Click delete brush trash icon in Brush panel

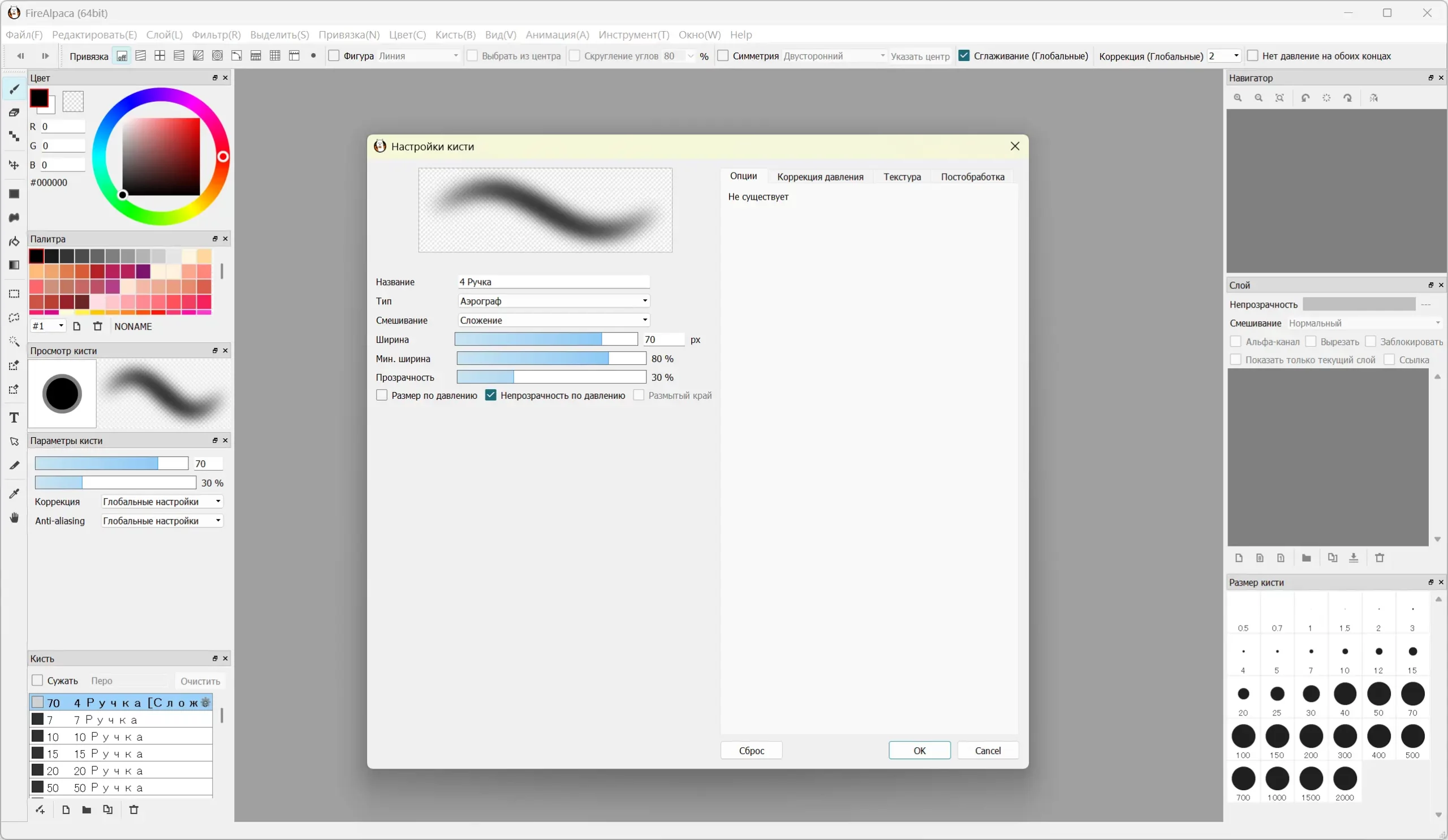coord(134,809)
